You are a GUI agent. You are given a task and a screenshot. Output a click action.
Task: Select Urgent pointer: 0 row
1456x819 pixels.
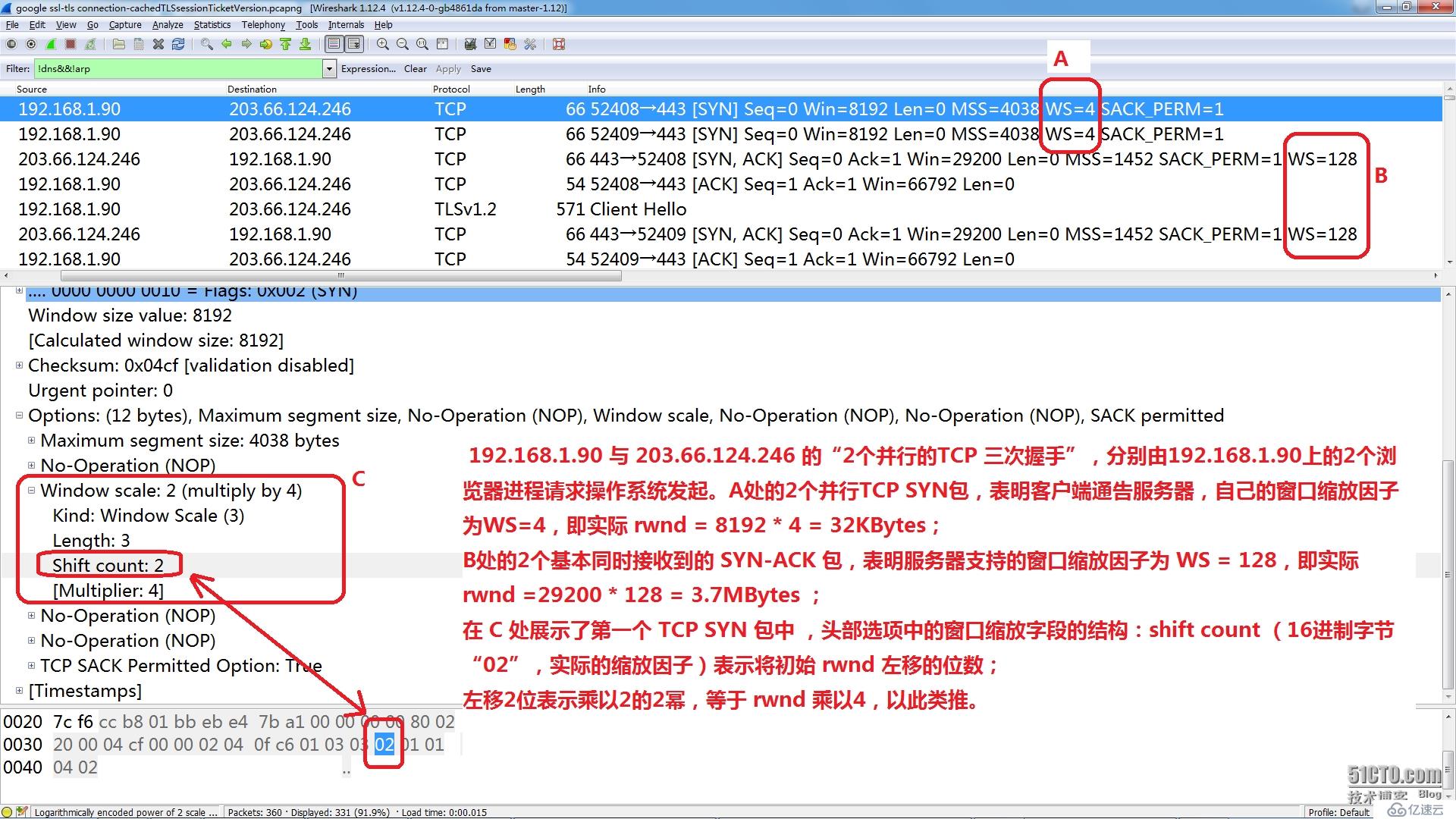point(100,391)
